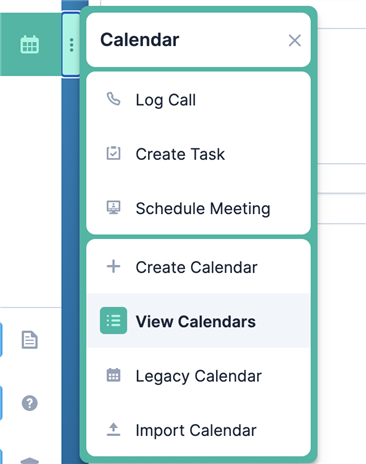This screenshot has width=366, height=464.
Task: Click the phone icon beside Log Call
Action: click(x=113, y=99)
